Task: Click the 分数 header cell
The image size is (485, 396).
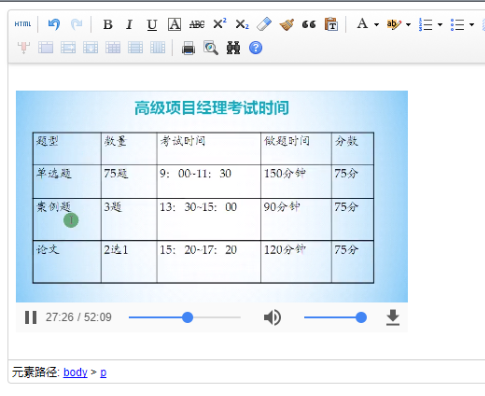Action: click(353, 148)
